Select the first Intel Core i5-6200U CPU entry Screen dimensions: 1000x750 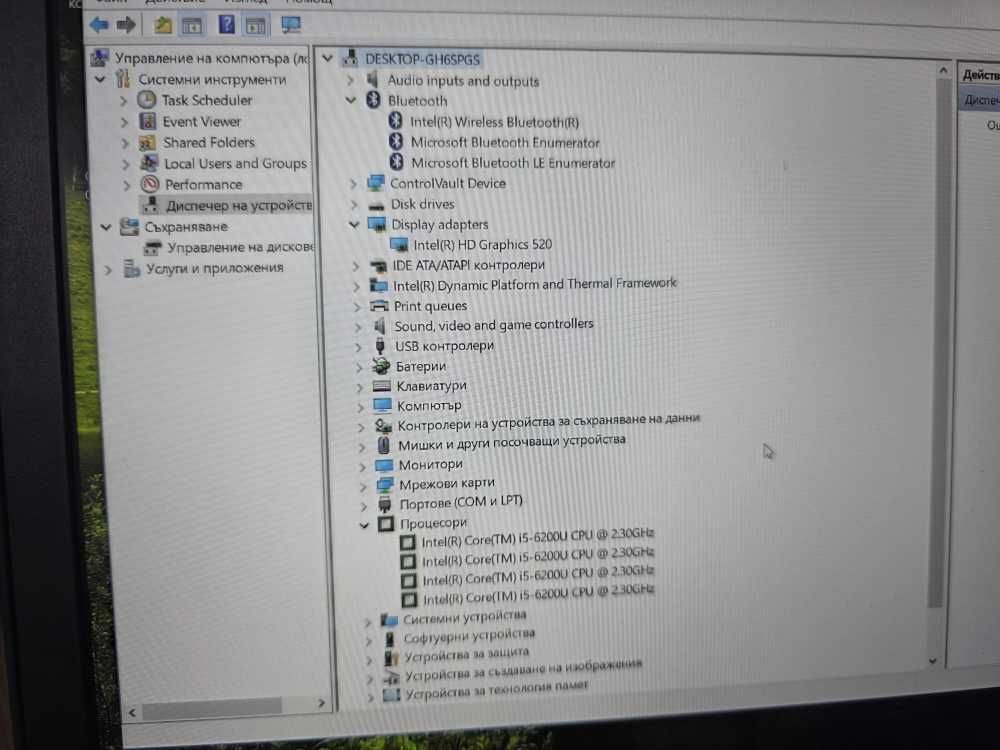pyautogui.click(x=538, y=538)
